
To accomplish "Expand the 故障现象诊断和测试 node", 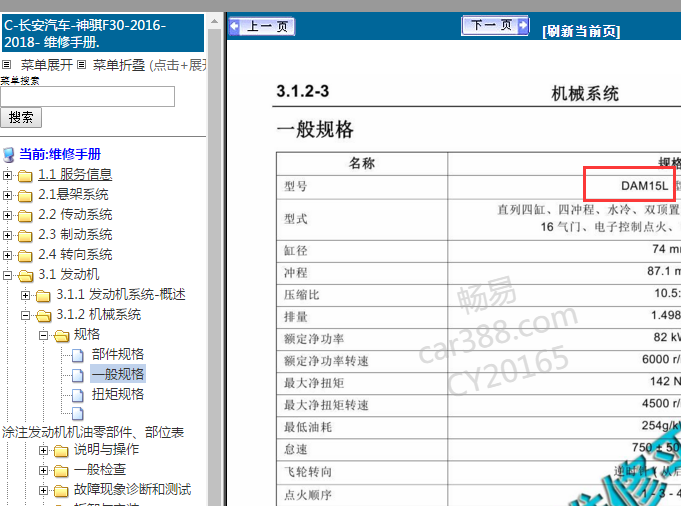I will (43, 490).
